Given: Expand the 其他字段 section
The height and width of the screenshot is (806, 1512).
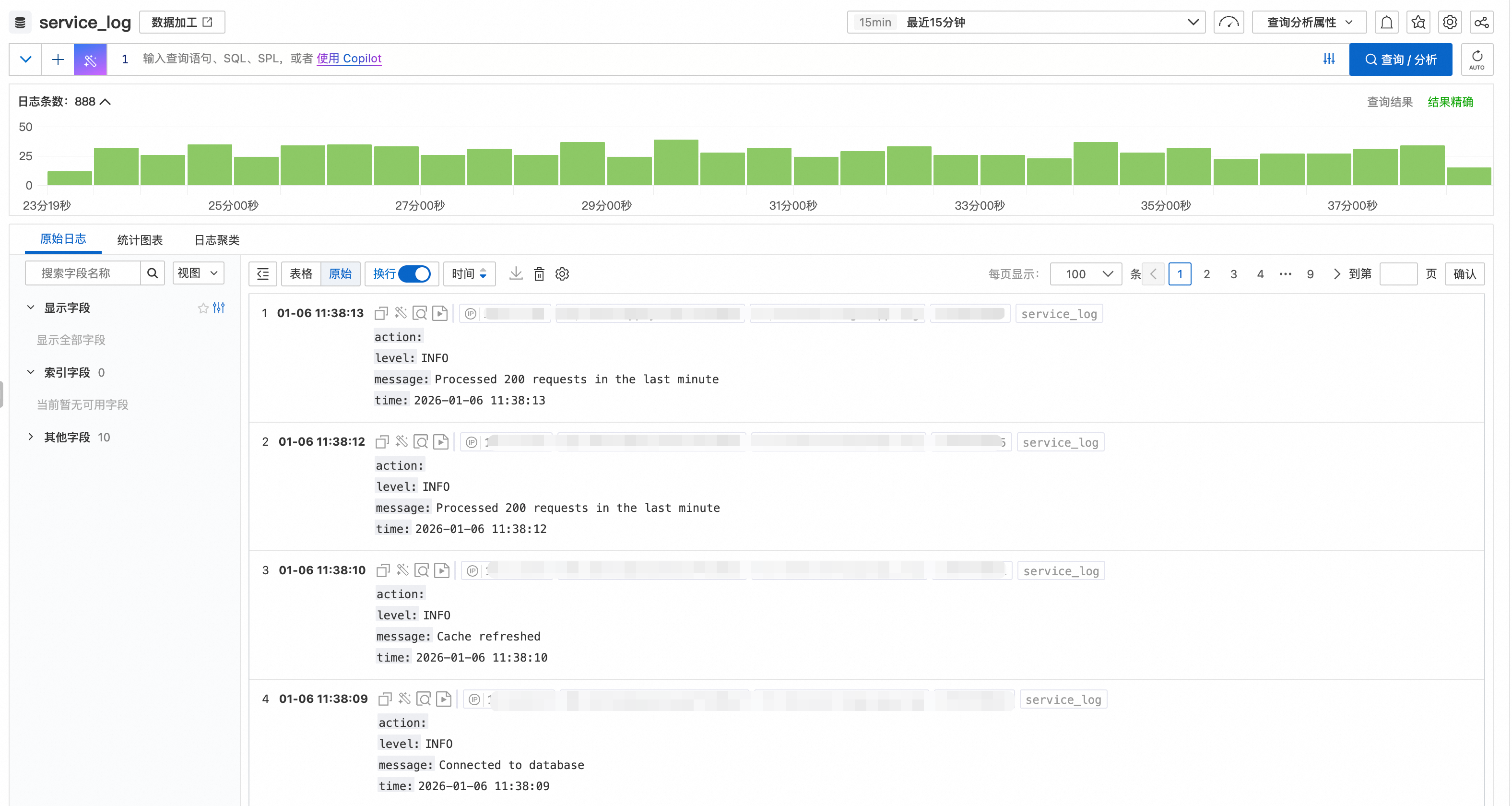Looking at the screenshot, I should click(66, 438).
